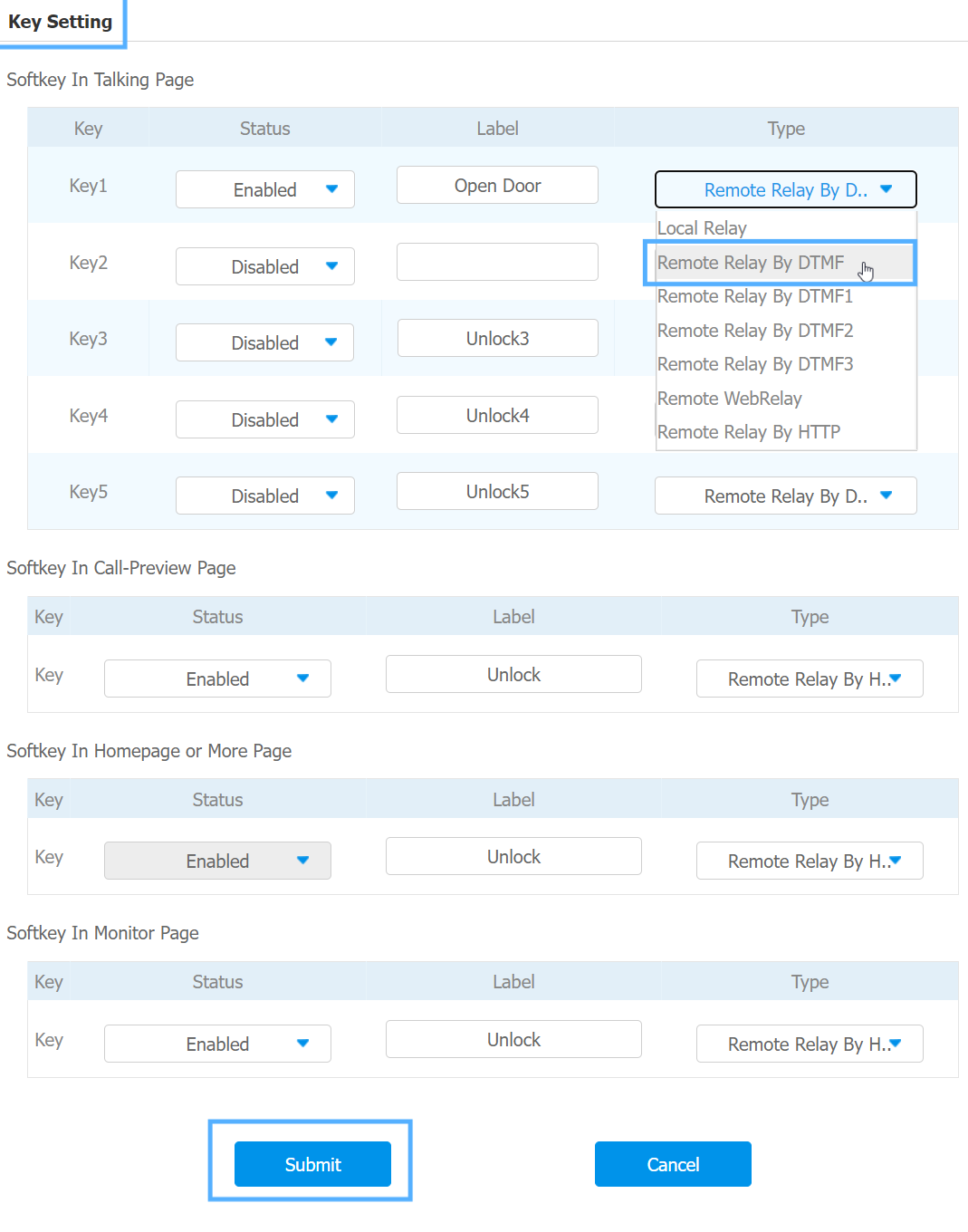Click the Submit button
The height and width of the screenshot is (1232, 968).
coord(312,1164)
